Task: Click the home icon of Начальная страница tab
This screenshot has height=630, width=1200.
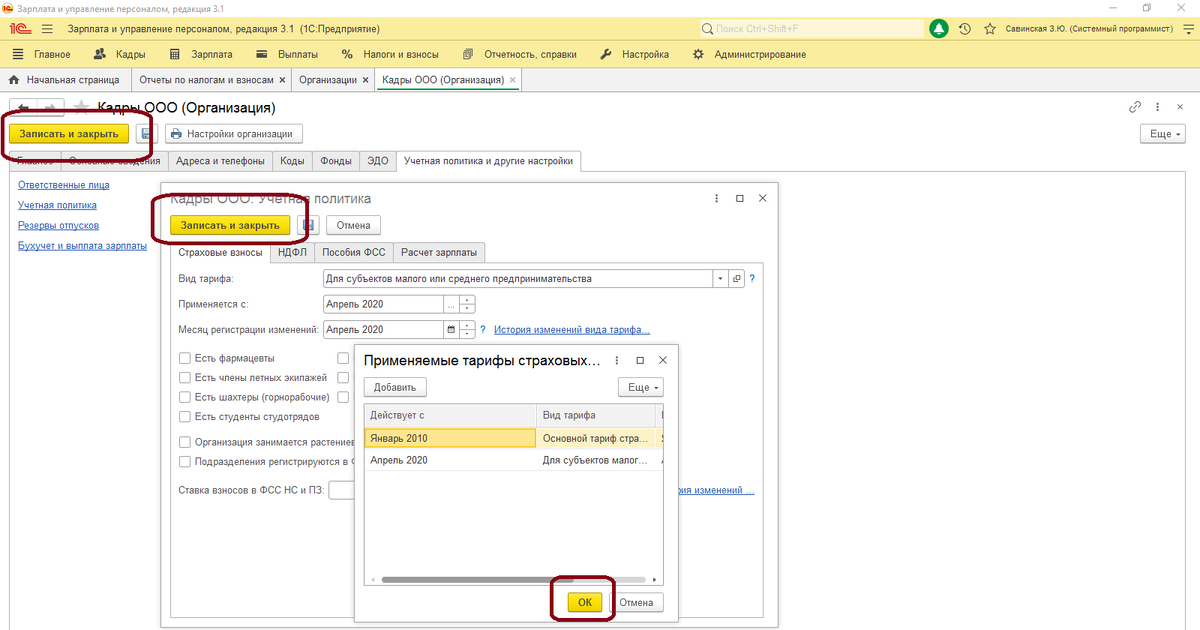Action: coord(14,79)
